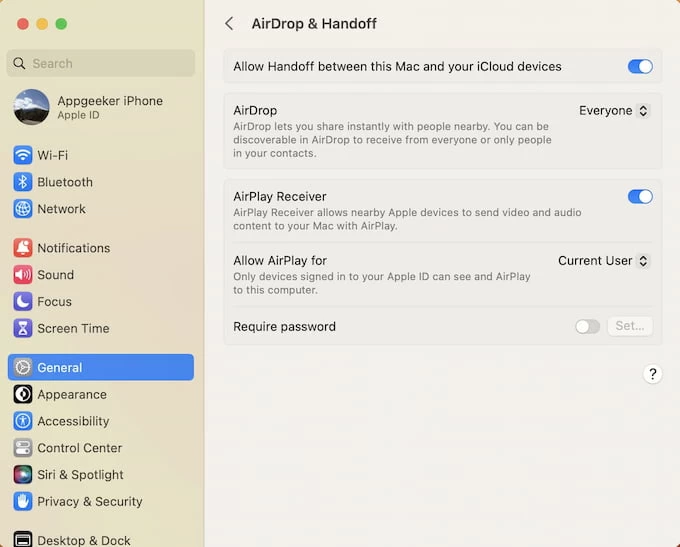This screenshot has height=547, width=680.
Task: Select Notifications in the sidebar
Action: 74,248
